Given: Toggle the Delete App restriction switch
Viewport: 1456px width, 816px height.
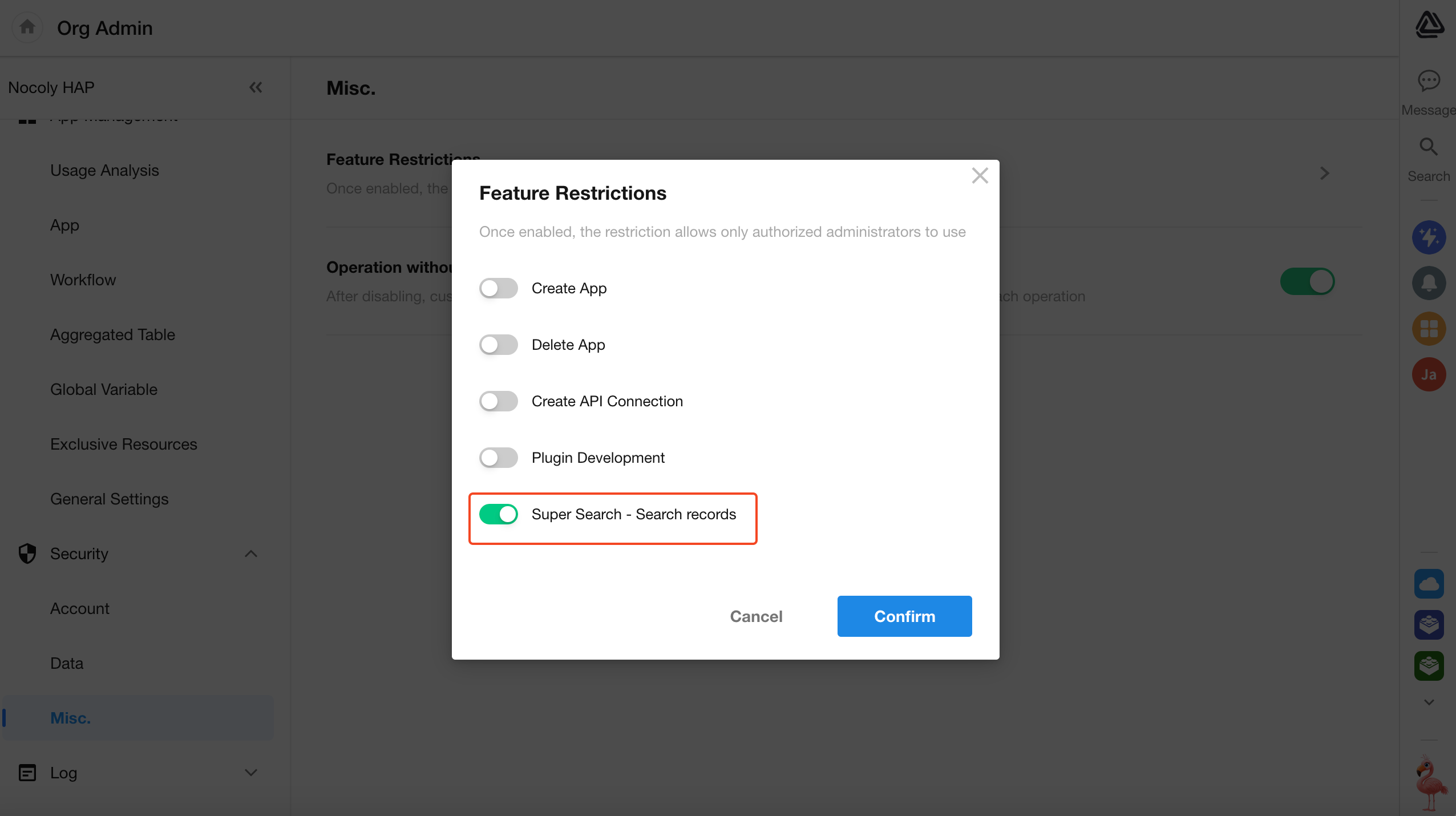Looking at the screenshot, I should [x=498, y=345].
